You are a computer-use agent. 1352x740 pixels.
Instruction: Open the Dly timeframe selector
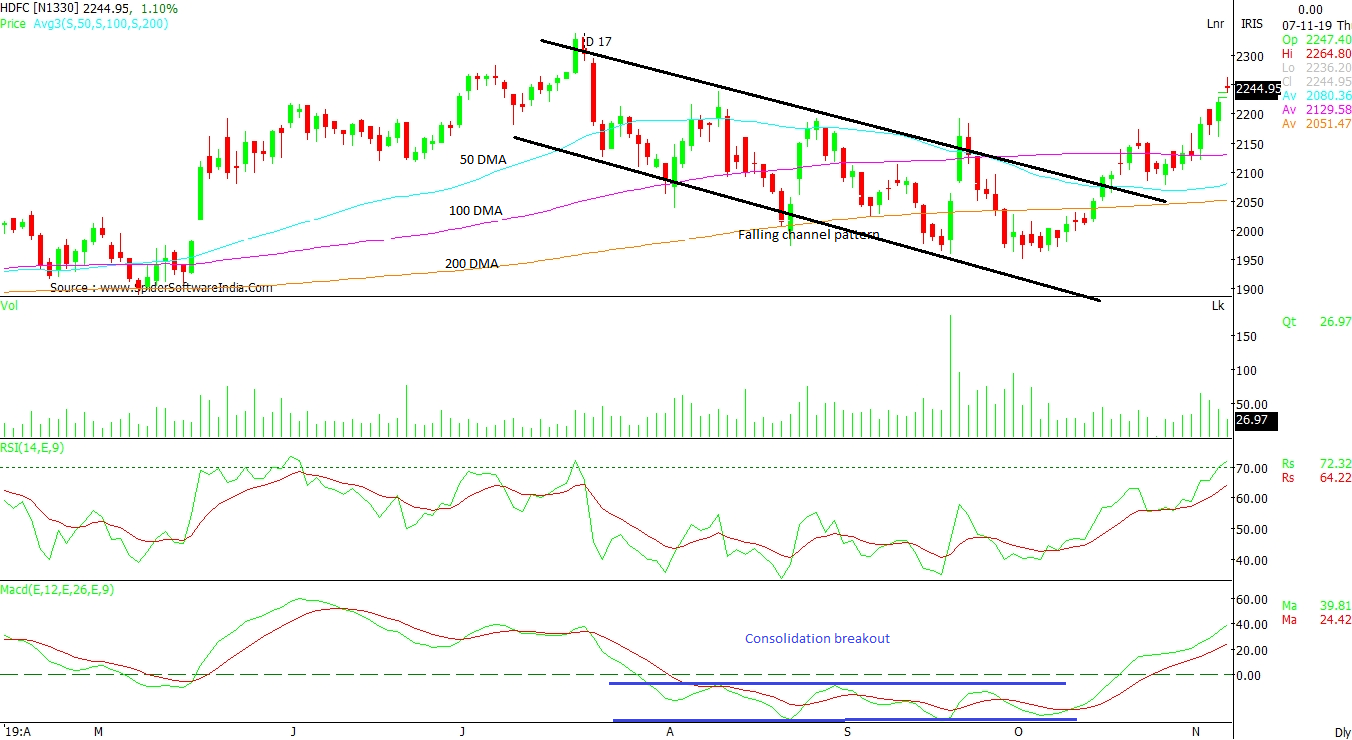click(x=1342, y=732)
